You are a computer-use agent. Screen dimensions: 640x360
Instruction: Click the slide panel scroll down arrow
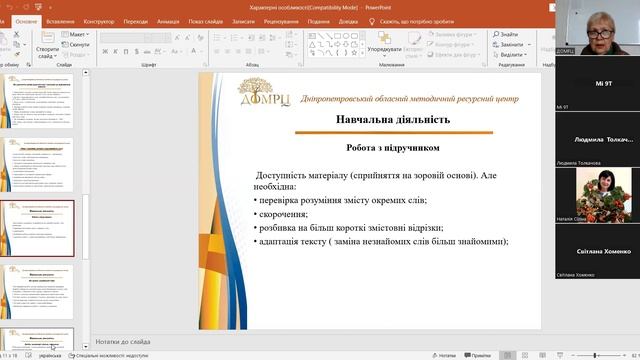85,347
